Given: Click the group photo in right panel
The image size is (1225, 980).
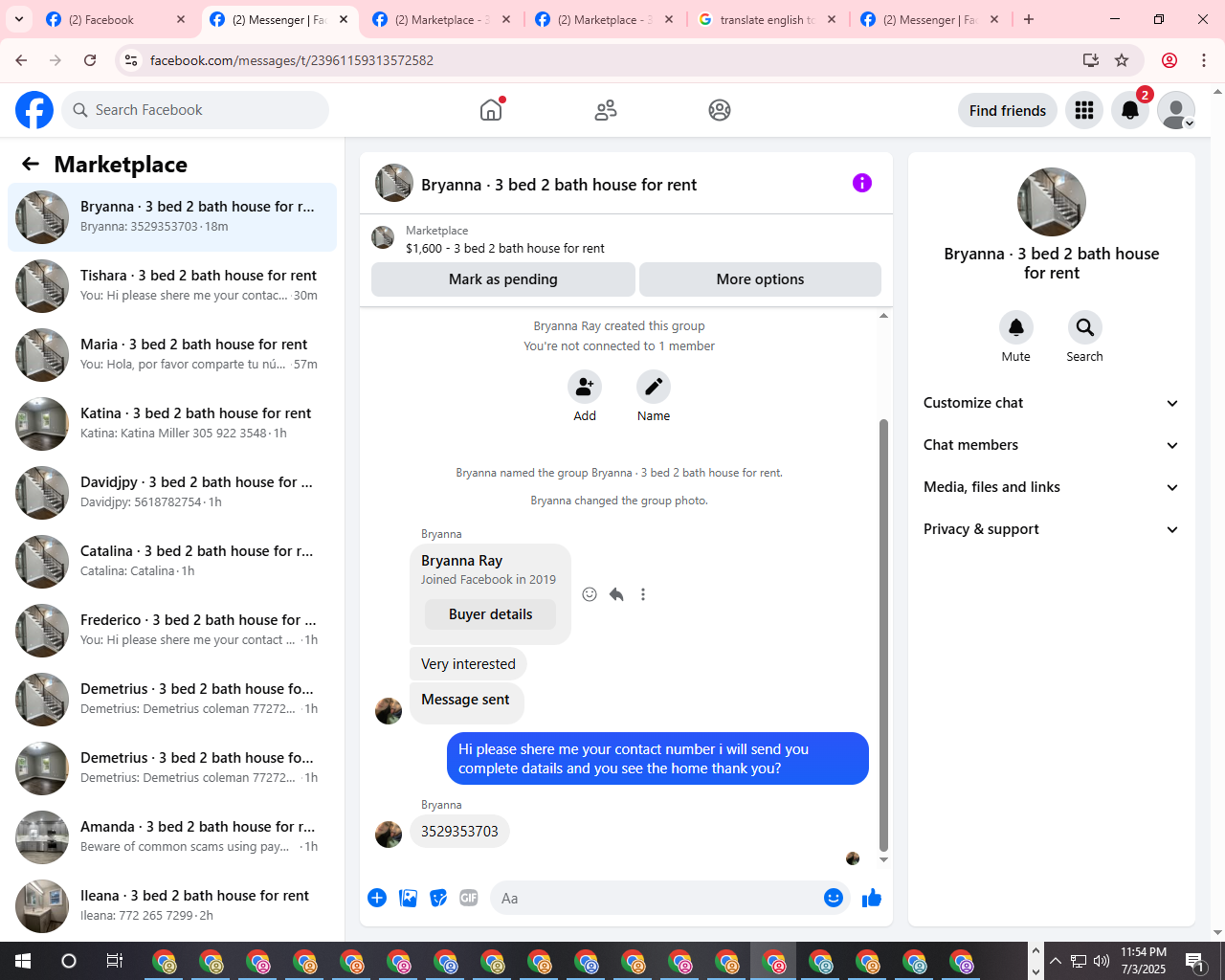Looking at the screenshot, I should [x=1052, y=202].
